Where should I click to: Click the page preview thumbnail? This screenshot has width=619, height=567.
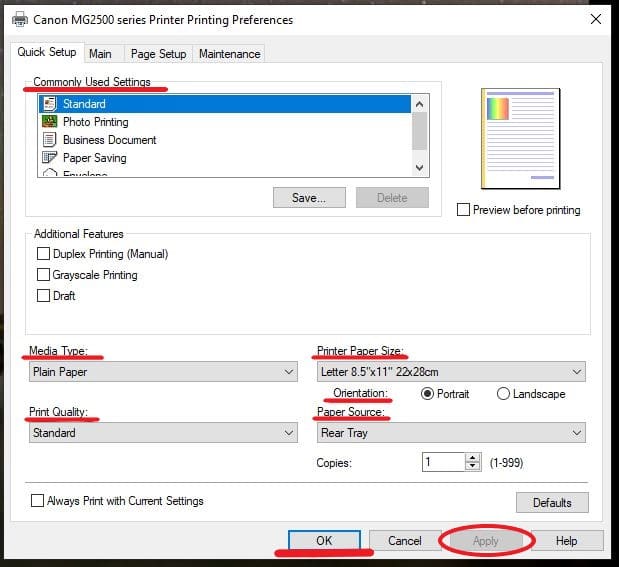click(521, 138)
